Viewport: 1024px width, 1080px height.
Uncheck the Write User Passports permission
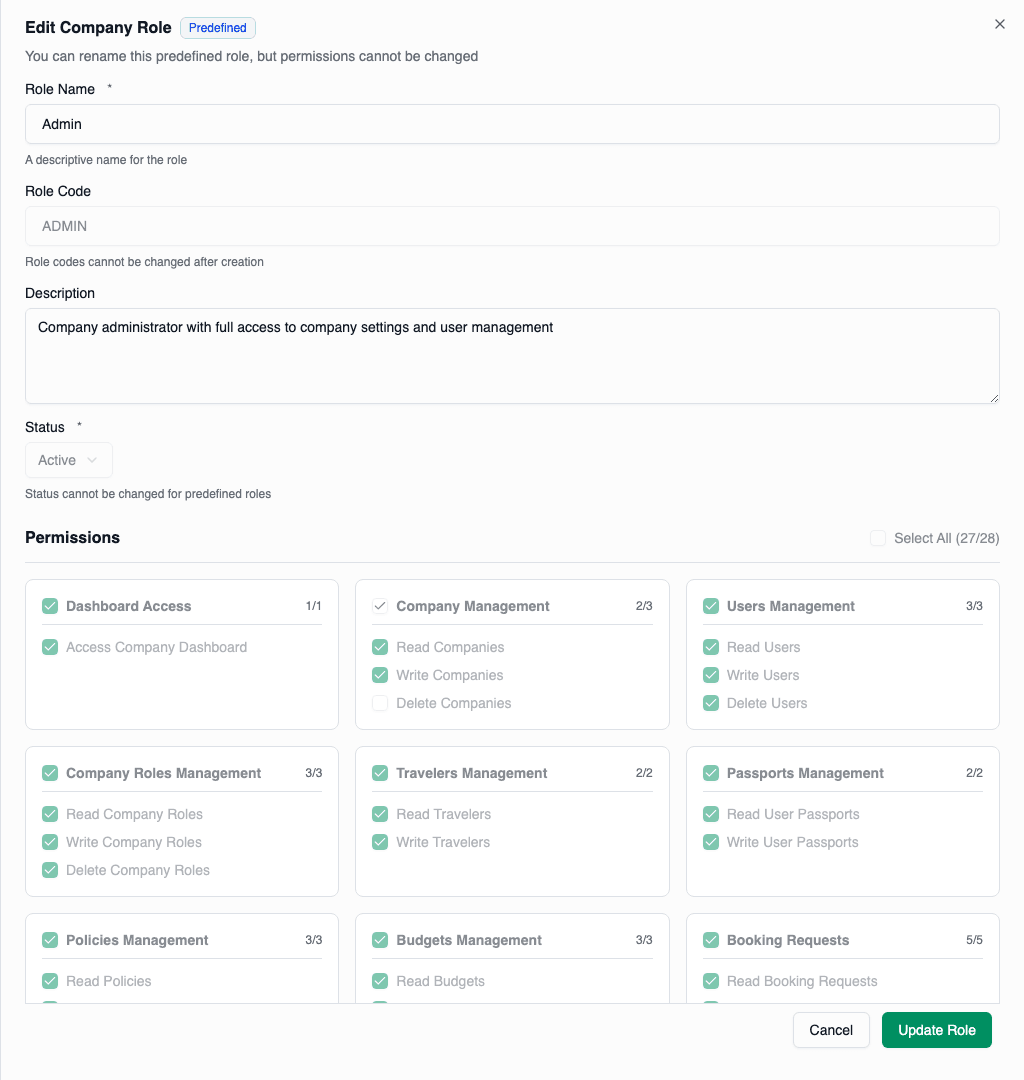click(710, 842)
